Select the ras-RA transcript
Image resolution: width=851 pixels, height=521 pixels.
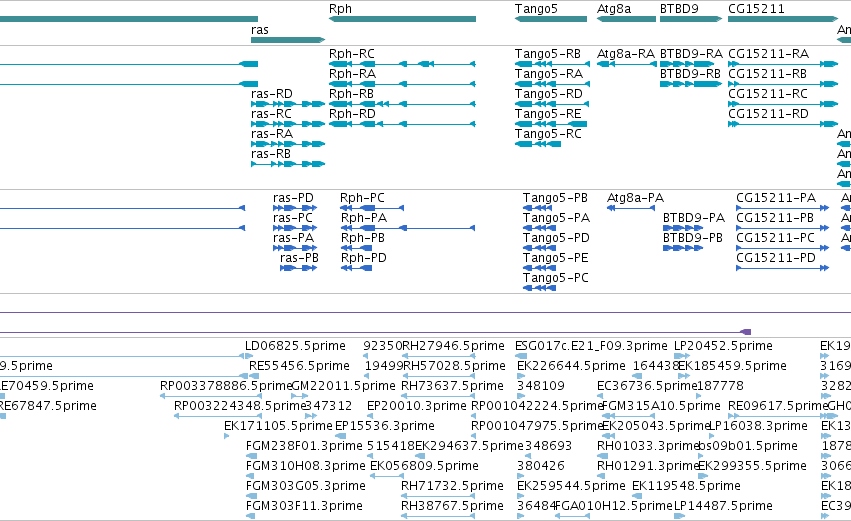coord(288,144)
